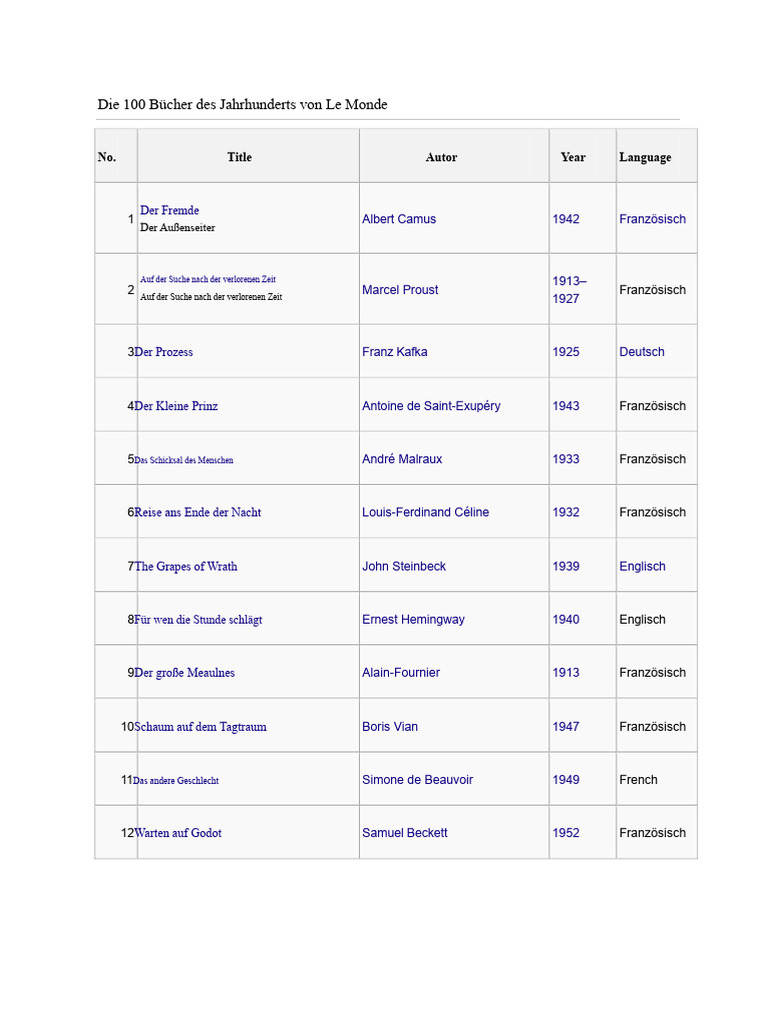Open "Der Kleine Prinz" title link
The height and width of the screenshot is (1024, 768).
click(177, 406)
